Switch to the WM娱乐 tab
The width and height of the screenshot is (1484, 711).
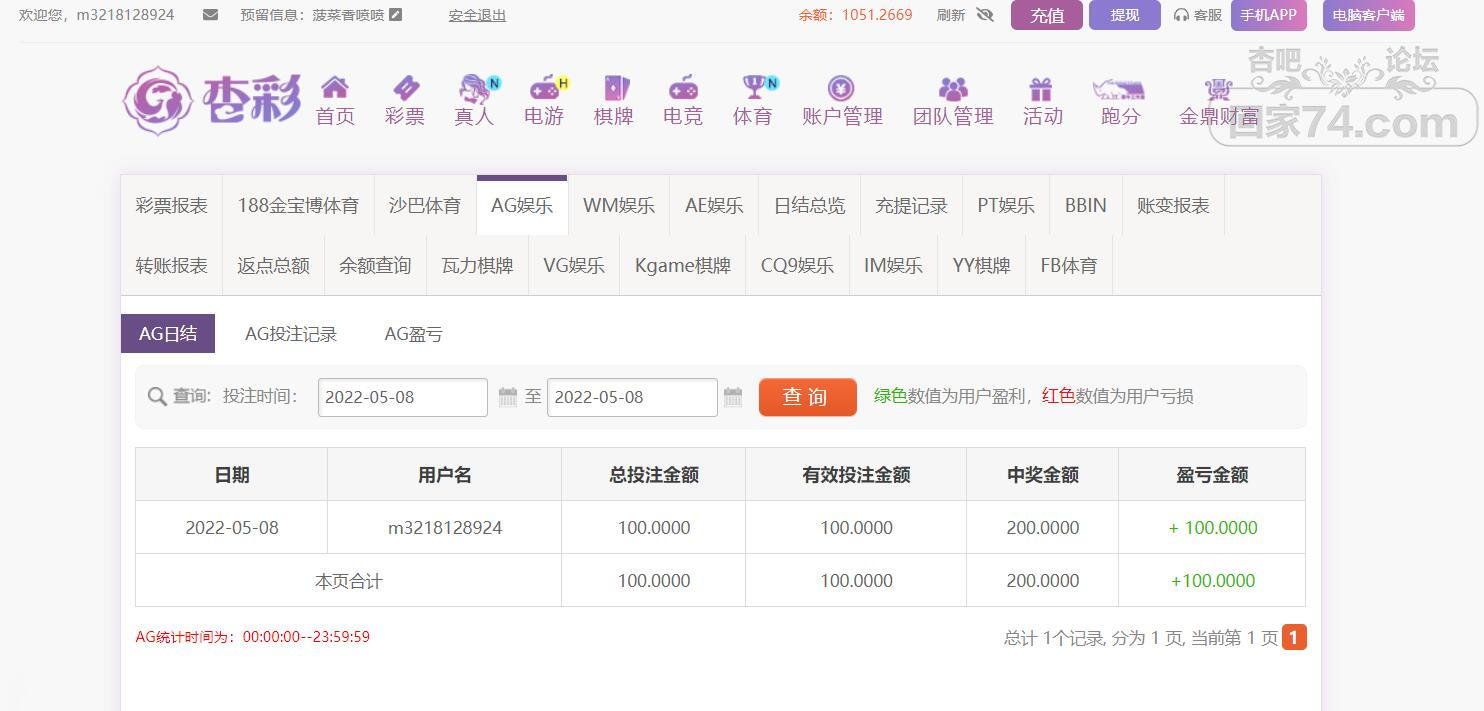(619, 205)
